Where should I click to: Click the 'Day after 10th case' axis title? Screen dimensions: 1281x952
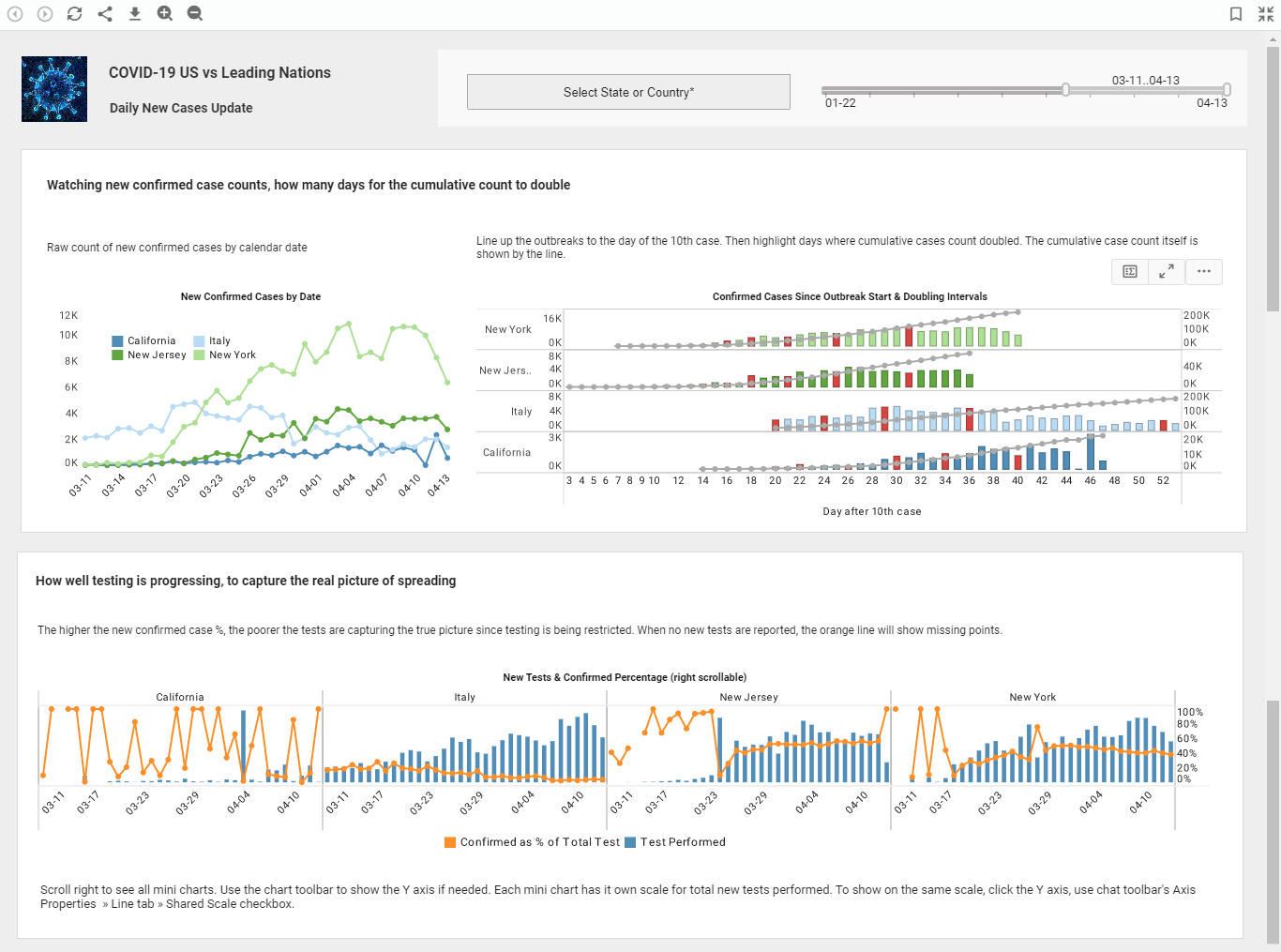tap(872, 512)
